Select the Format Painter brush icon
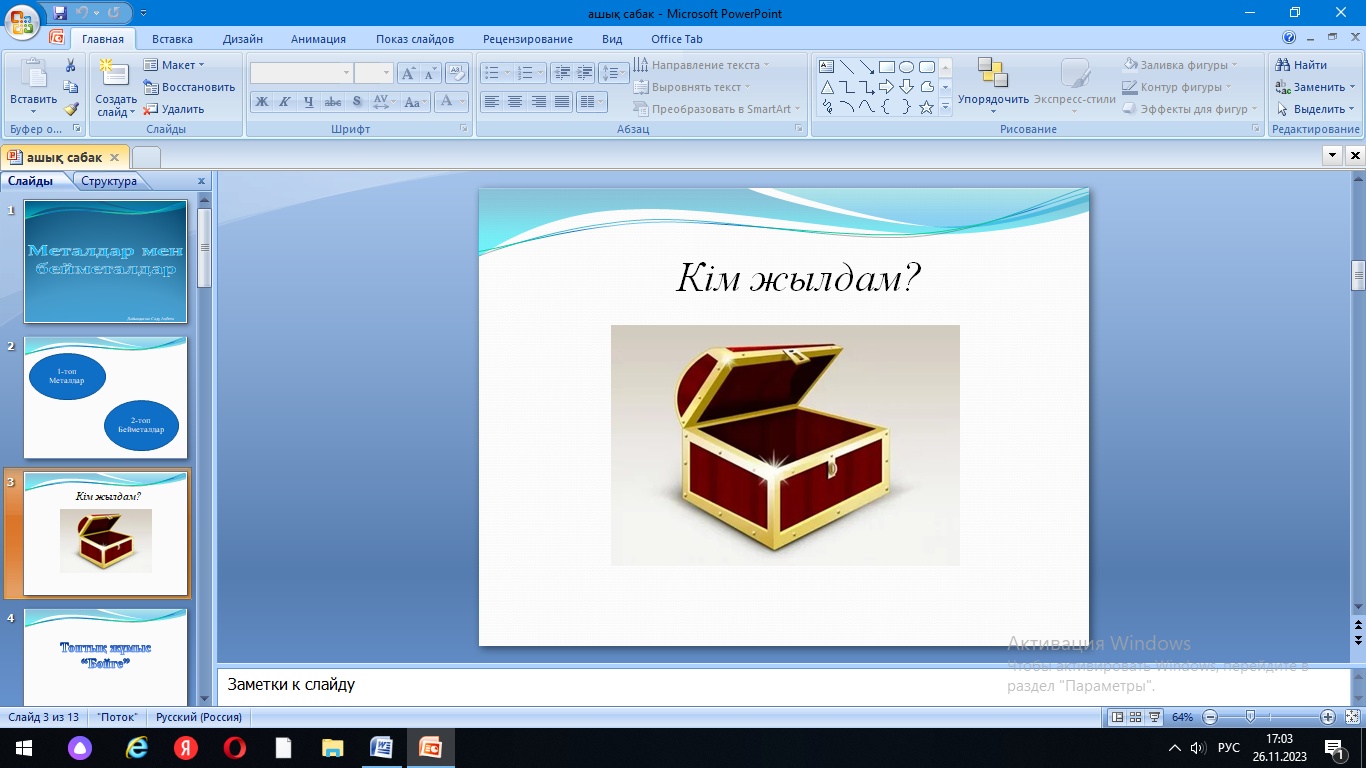Image resolution: width=1366 pixels, height=768 pixels. tap(71, 109)
